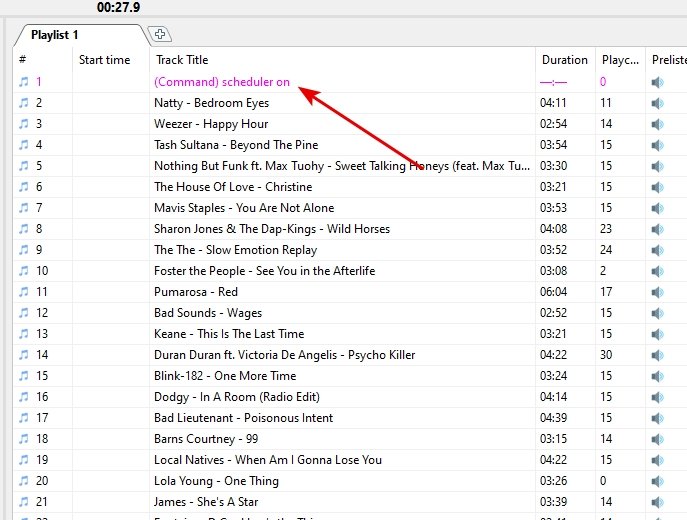The height and width of the screenshot is (520, 687).
Task: Click music note icon beside track 14
Action: 24,355
